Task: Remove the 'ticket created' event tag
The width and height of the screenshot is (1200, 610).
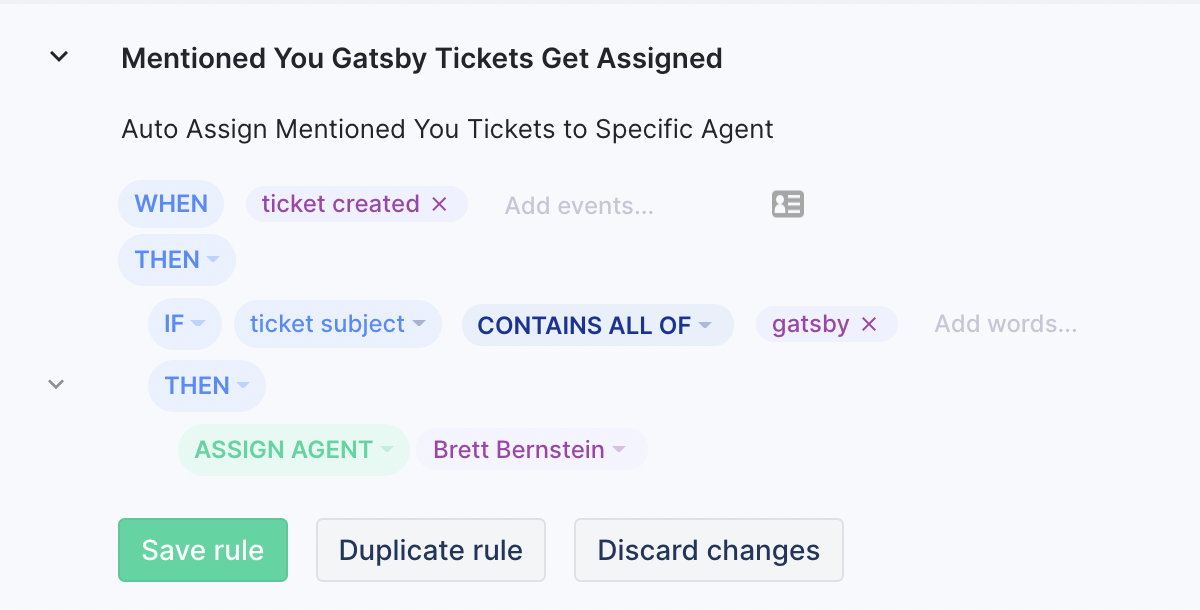Action: click(x=439, y=204)
